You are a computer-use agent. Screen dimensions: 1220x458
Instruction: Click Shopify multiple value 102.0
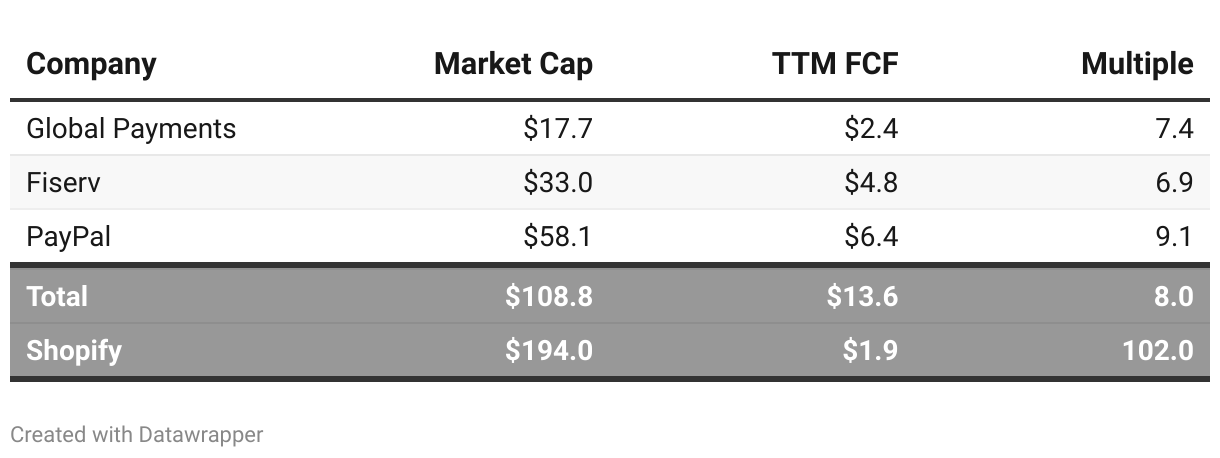pyautogui.click(x=1158, y=351)
